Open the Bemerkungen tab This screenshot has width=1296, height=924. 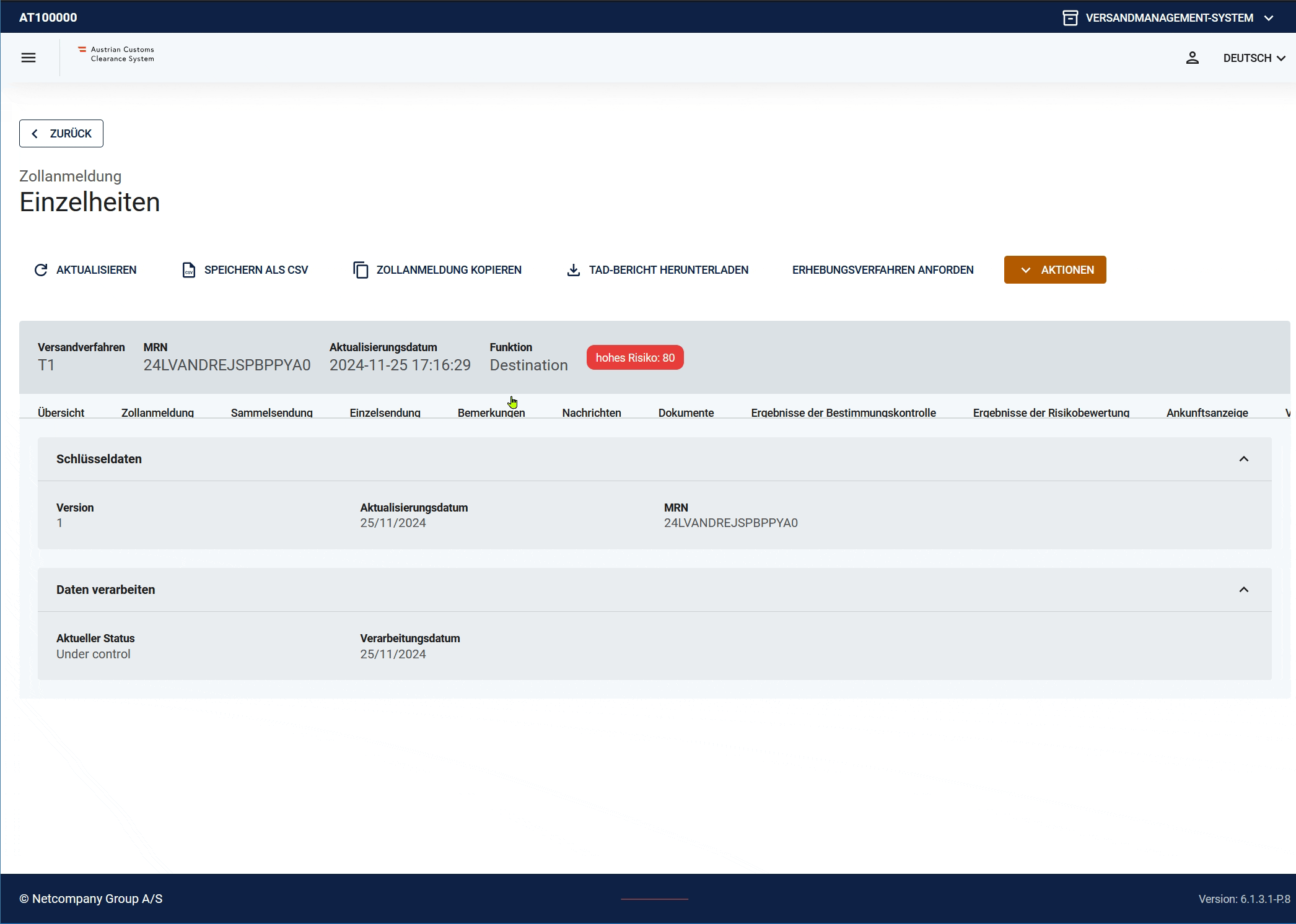pyautogui.click(x=491, y=412)
